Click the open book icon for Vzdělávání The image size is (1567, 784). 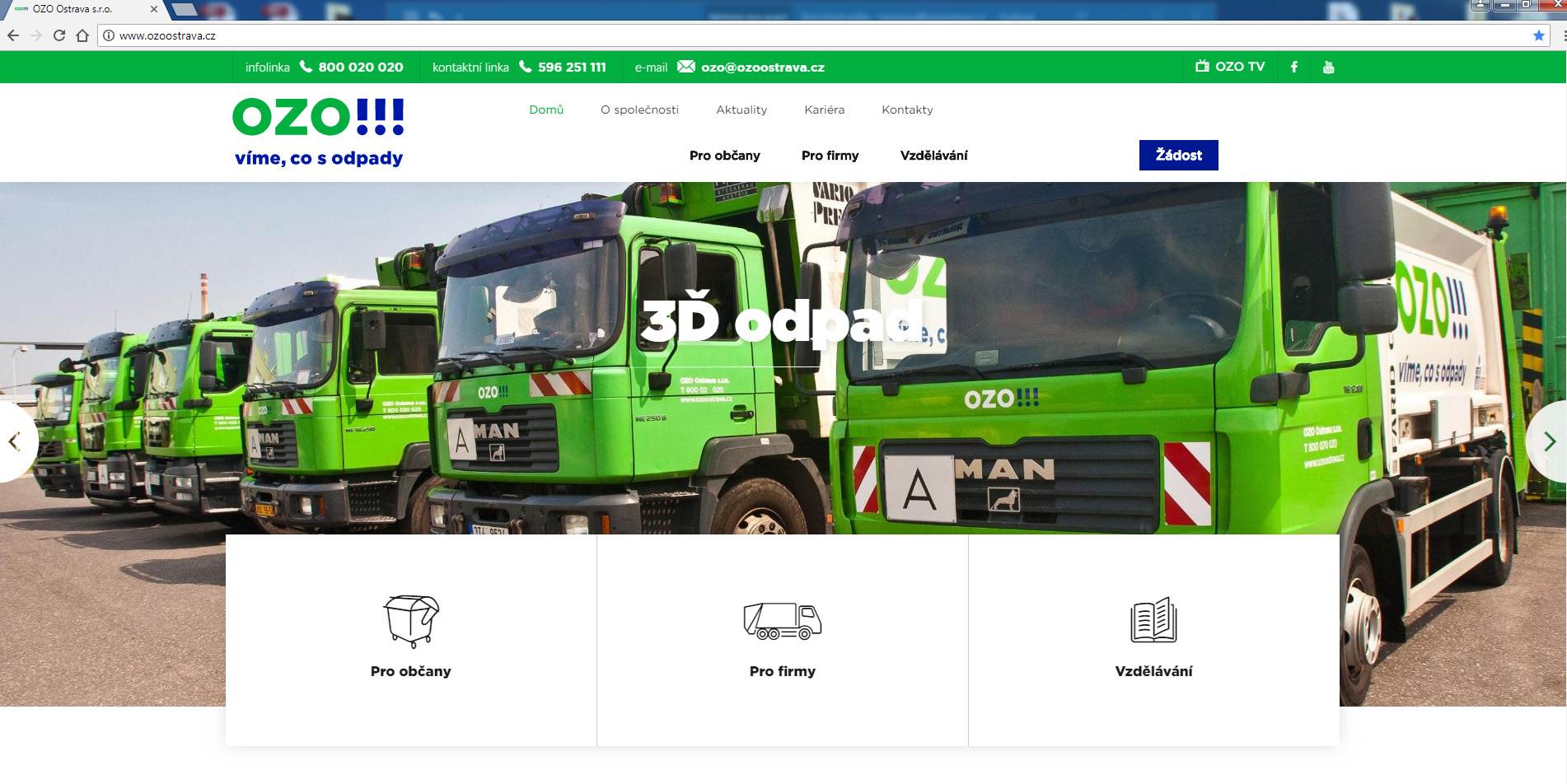point(1153,620)
